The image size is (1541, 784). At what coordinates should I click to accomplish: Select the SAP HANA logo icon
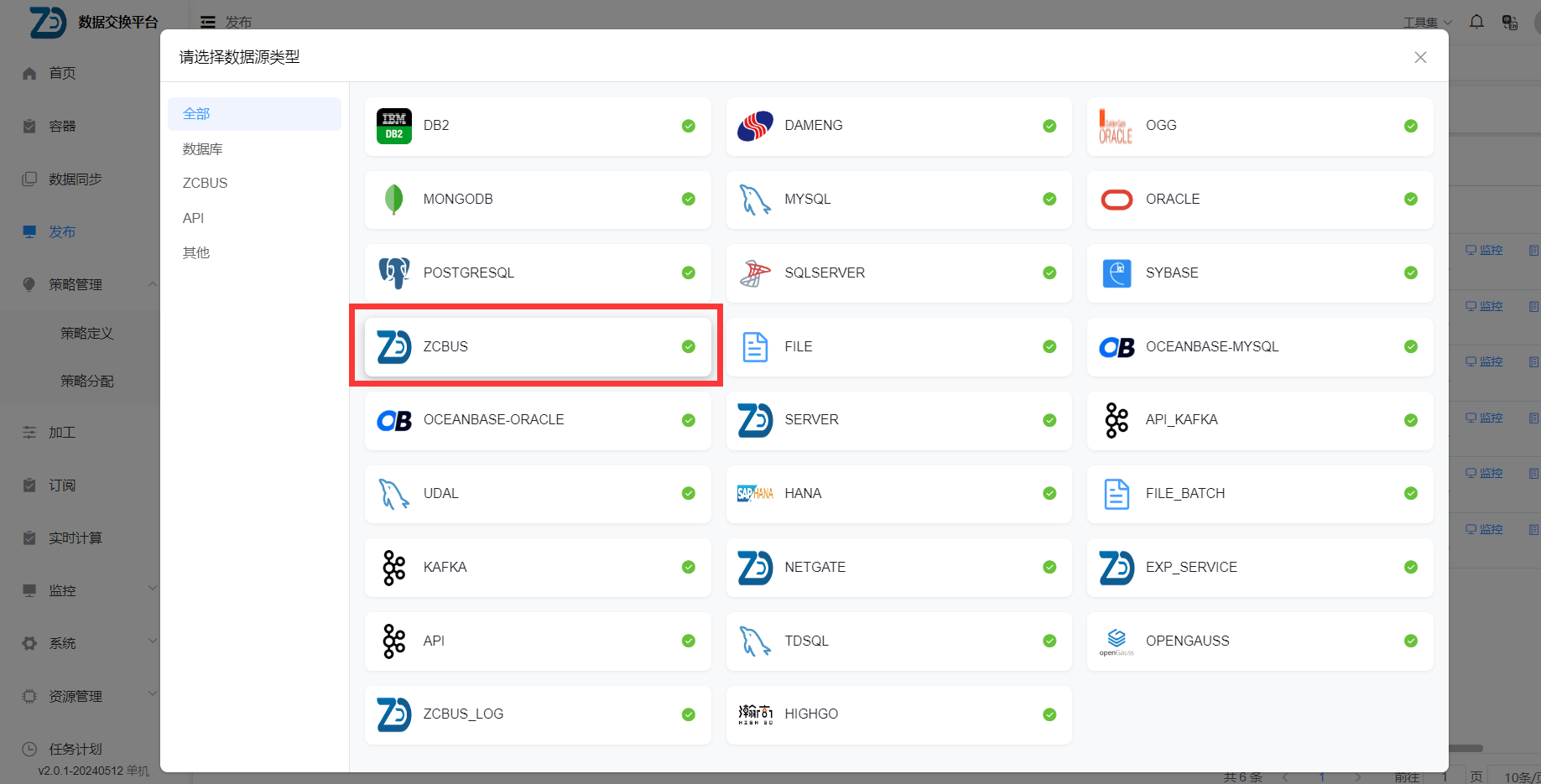coord(754,494)
